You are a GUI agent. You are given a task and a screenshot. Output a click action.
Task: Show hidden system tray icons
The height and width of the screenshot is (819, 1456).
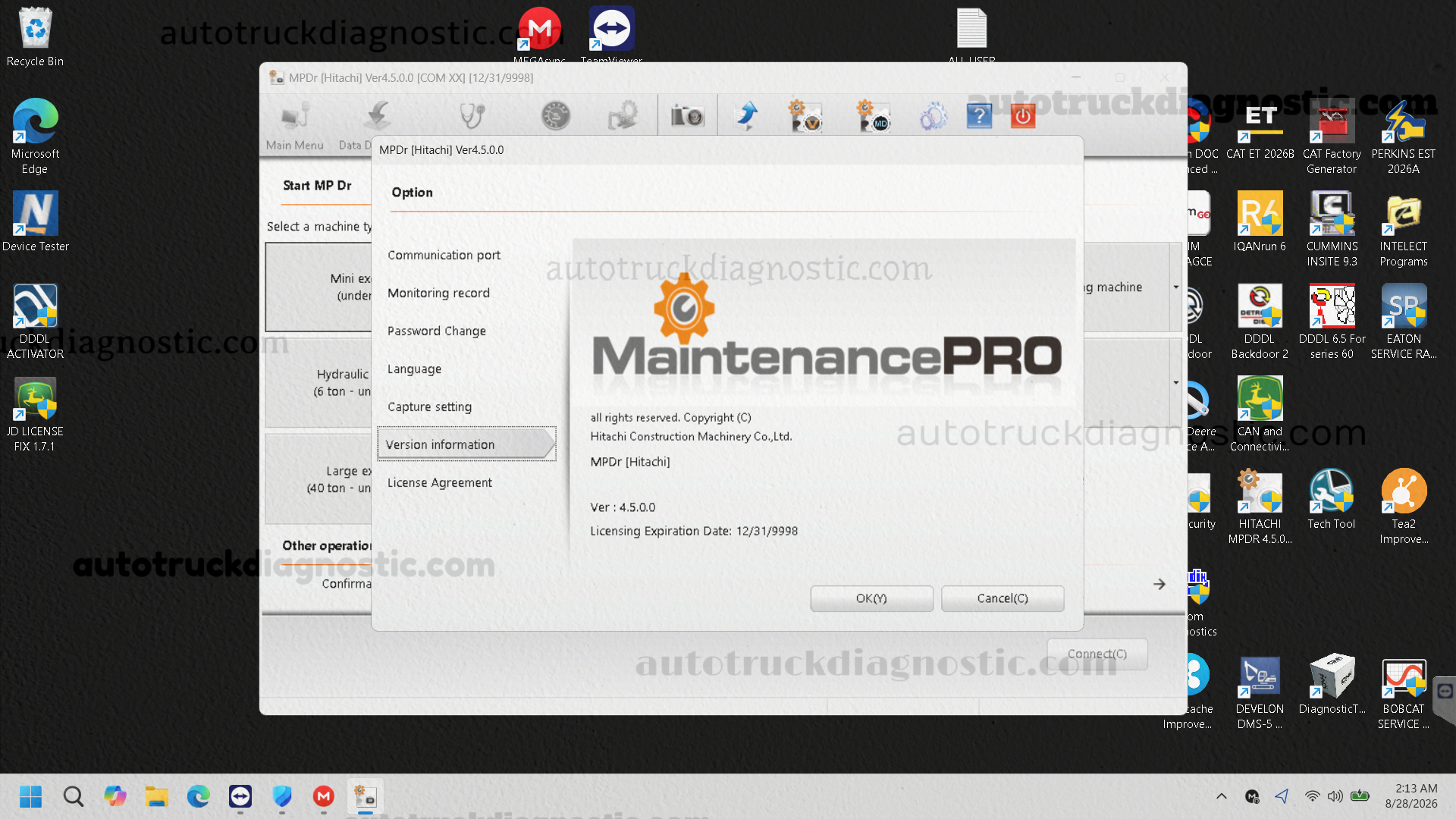[x=1221, y=796]
